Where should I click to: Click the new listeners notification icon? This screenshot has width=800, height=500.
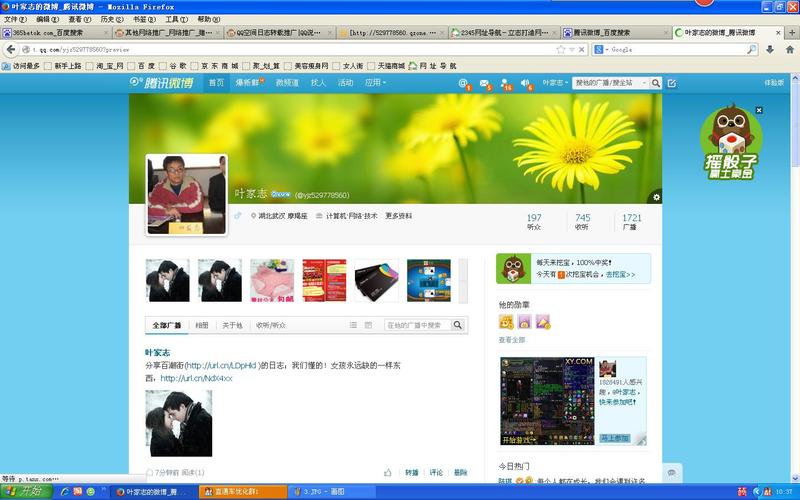[x=505, y=83]
